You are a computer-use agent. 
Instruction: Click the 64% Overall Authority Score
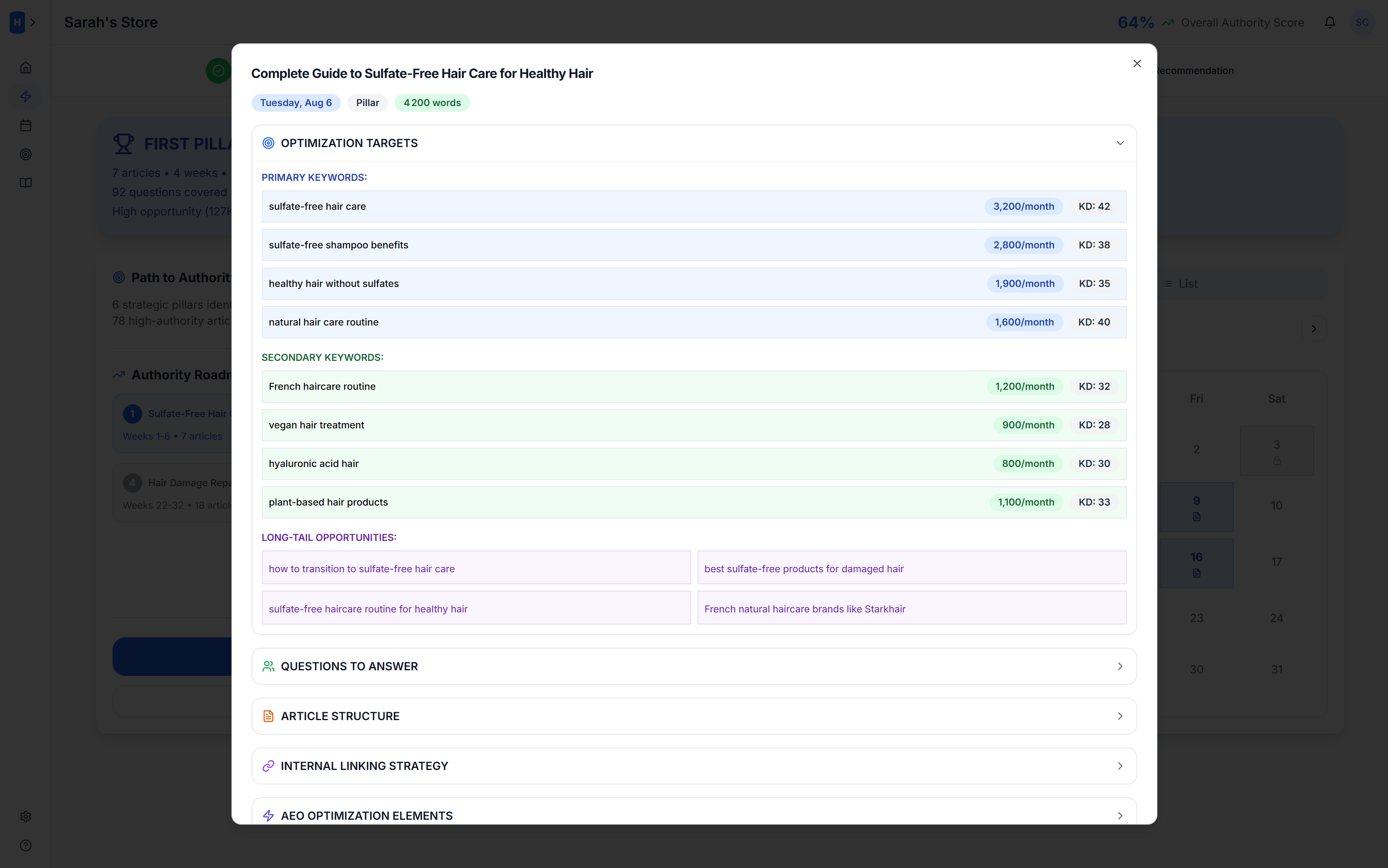pos(1211,23)
